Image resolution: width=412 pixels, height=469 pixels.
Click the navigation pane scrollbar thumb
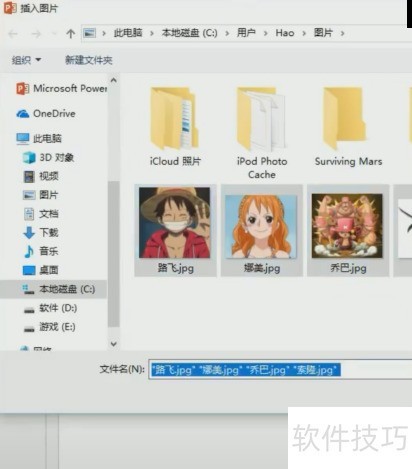[x=114, y=254]
